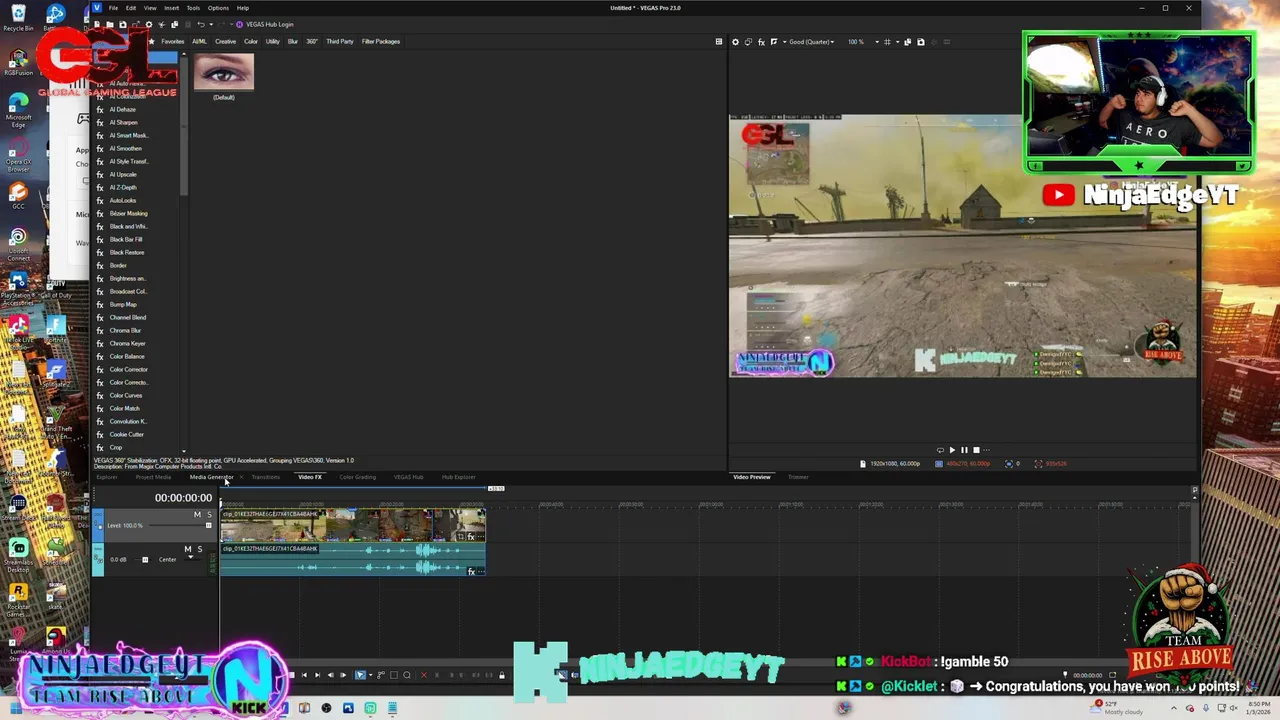The image size is (1280, 720).
Task: Switch to Explorer tab
Action: pos(106,477)
